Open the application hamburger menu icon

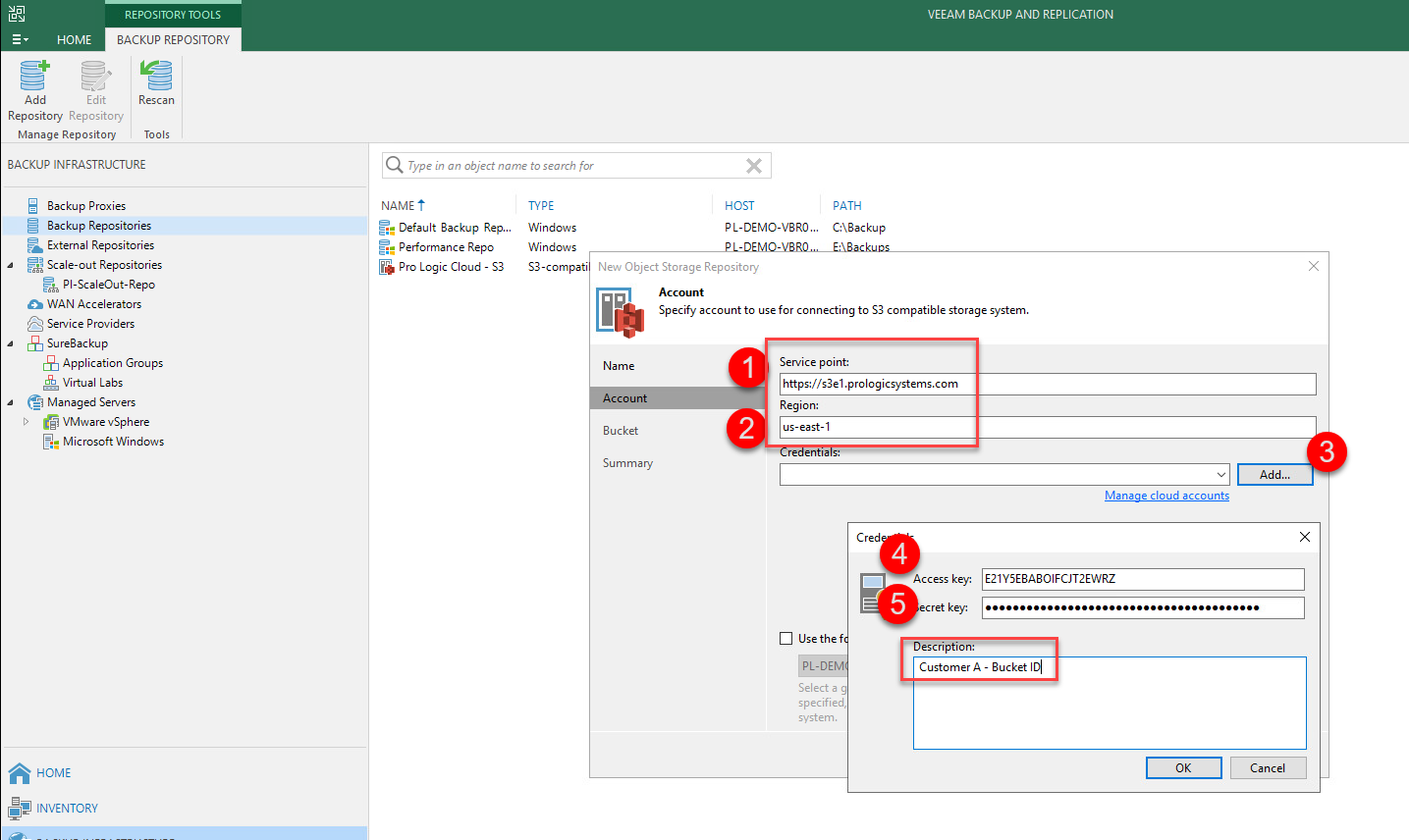(x=20, y=39)
